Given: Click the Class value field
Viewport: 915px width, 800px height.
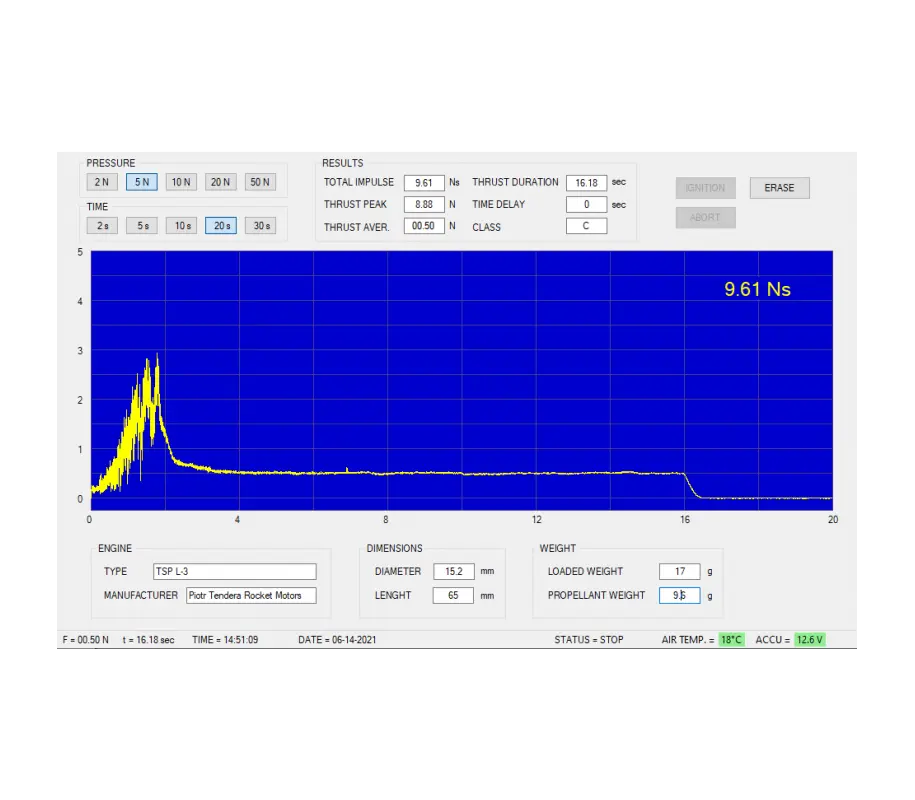Looking at the screenshot, I should 586,226.
